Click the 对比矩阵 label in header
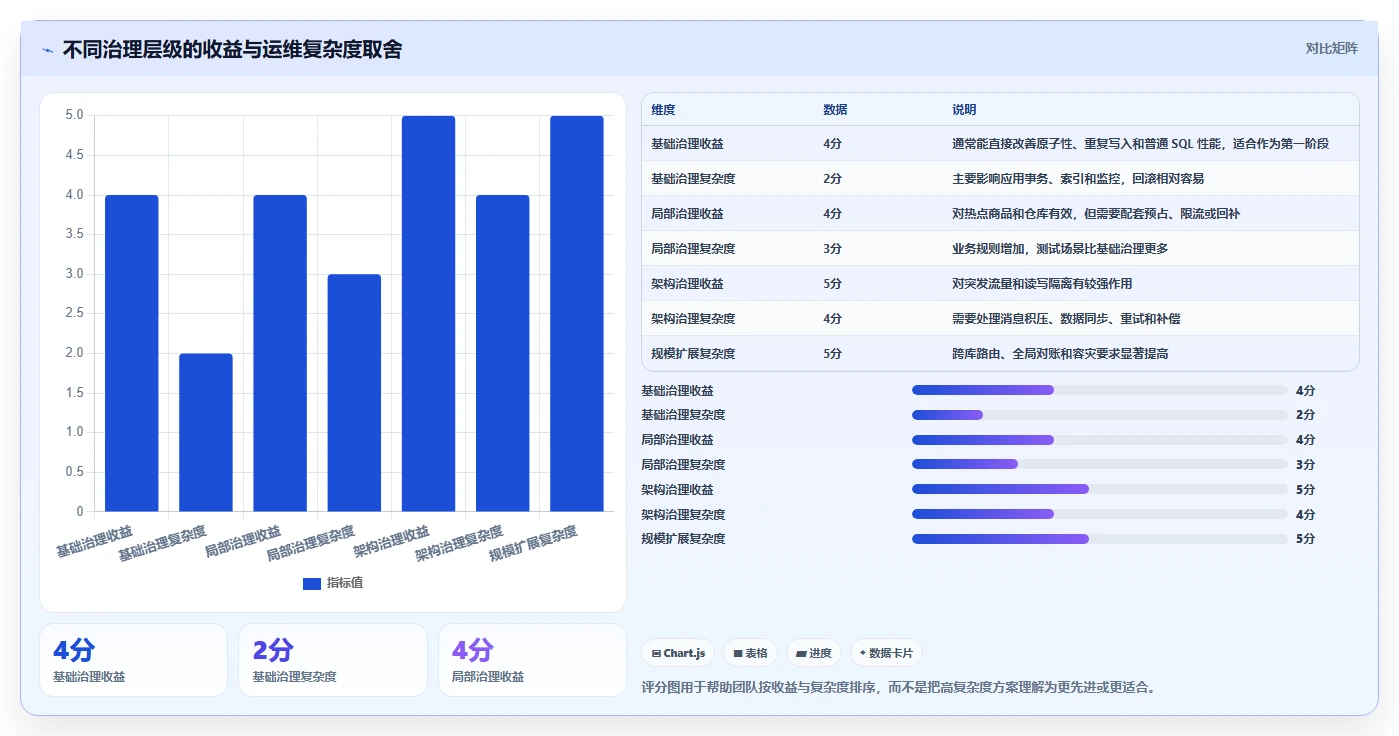The height and width of the screenshot is (736, 1399). click(x=1331, y=48)
